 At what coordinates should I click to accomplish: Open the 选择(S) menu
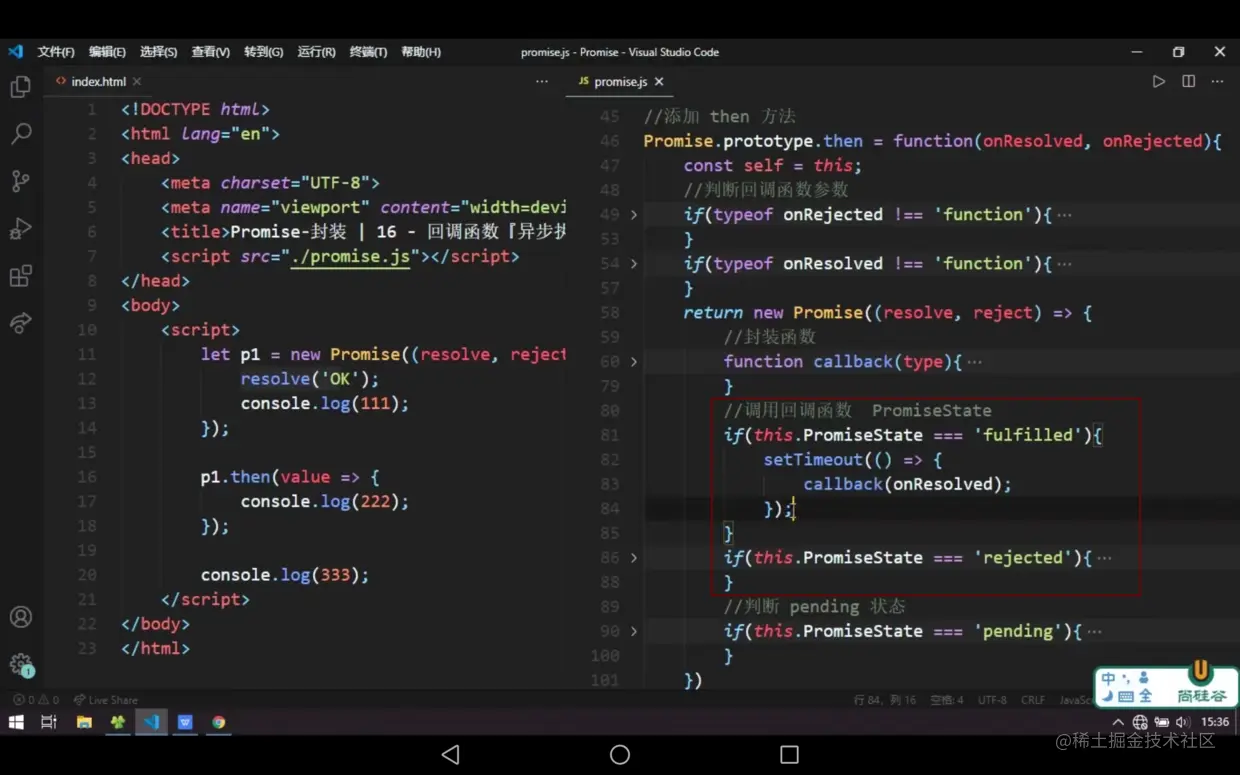pos(158,52)
